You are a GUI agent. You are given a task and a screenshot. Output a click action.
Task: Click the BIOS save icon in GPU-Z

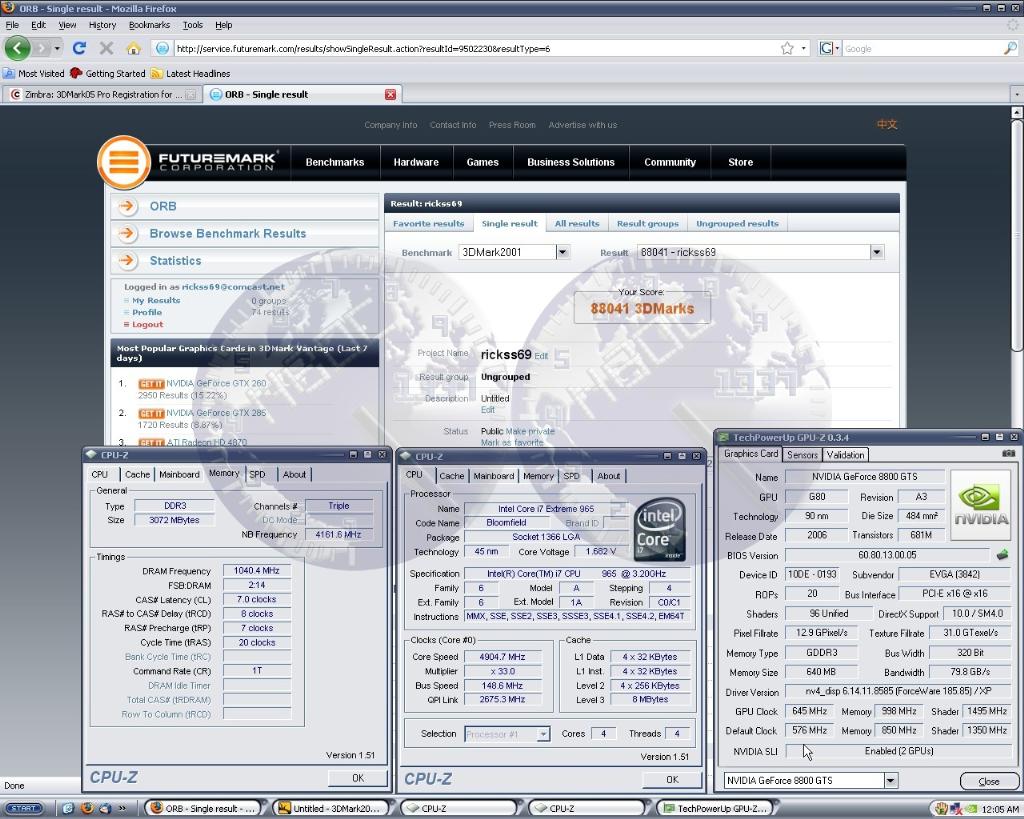pos(1002,555)
